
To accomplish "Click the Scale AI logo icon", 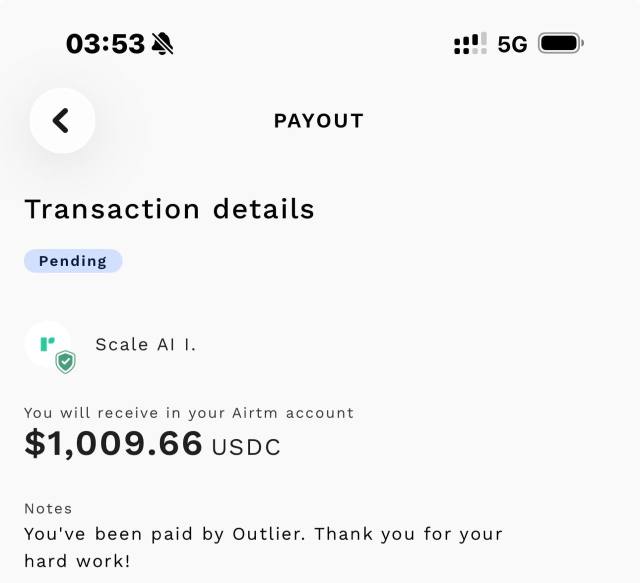I will coord(47,343).
